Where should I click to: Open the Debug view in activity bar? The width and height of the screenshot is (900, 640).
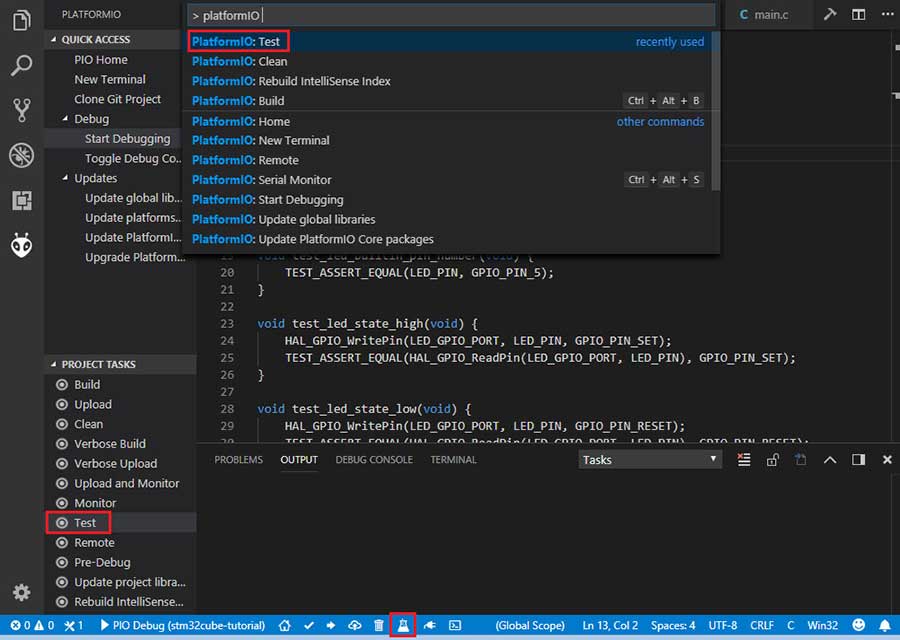click(x=21, y=155)
